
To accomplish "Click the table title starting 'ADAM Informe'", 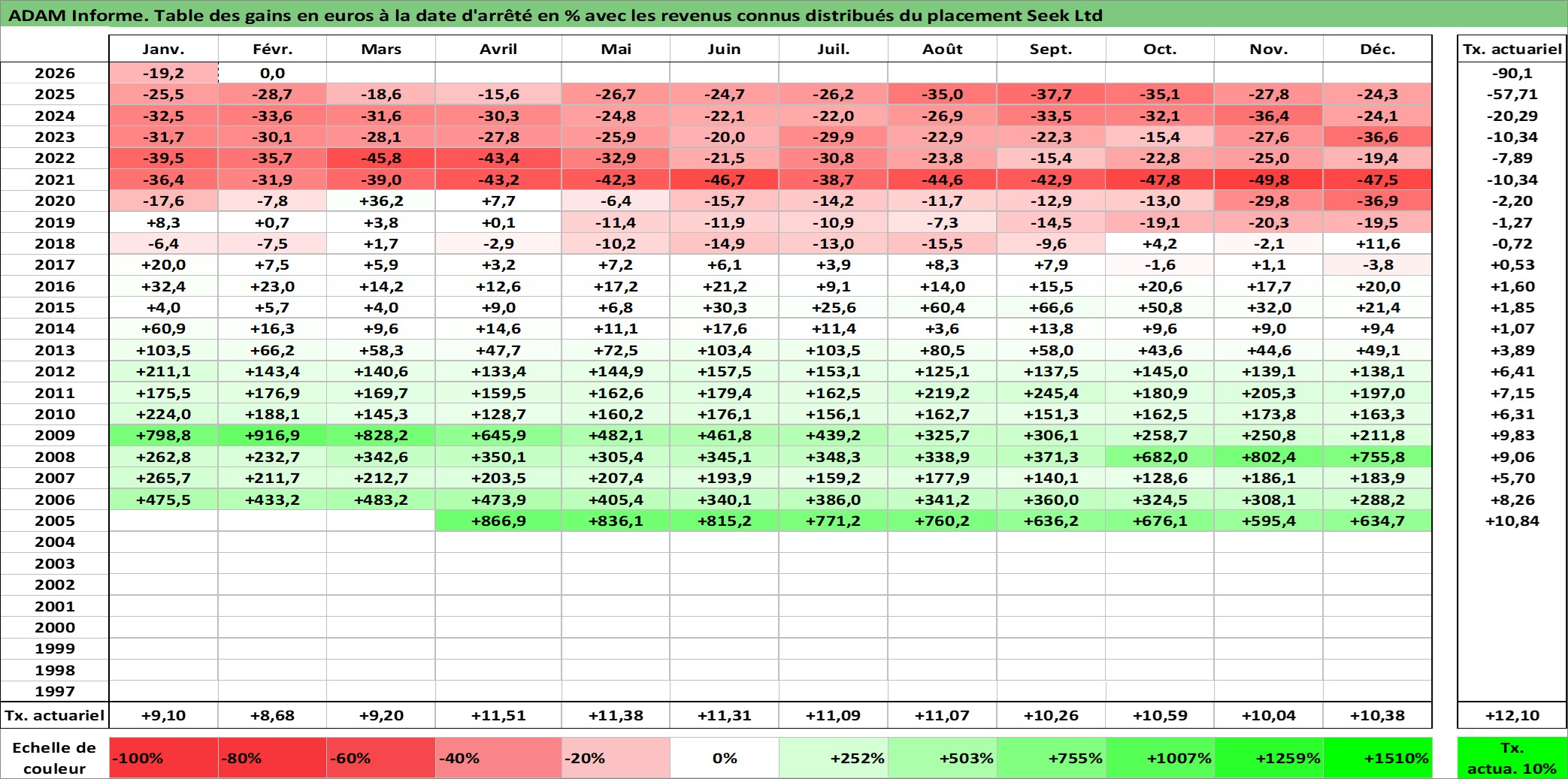I will (x=555, y=15).
